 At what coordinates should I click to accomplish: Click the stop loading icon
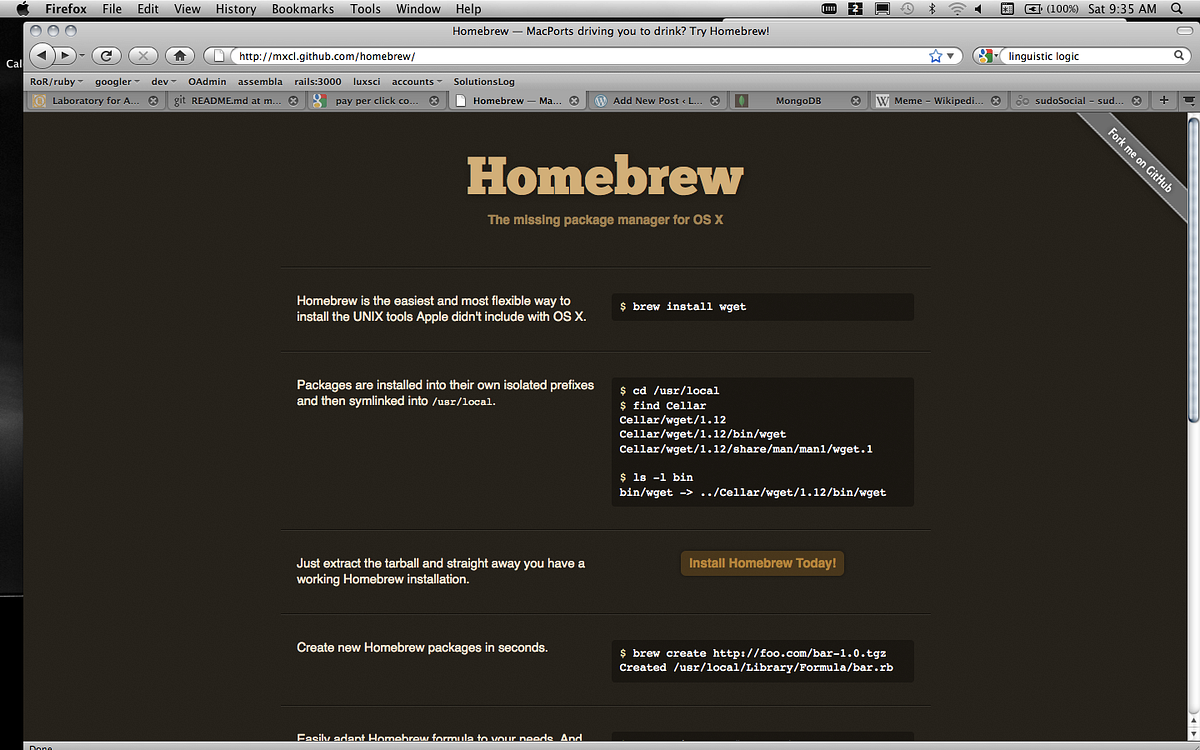[141, 56]
